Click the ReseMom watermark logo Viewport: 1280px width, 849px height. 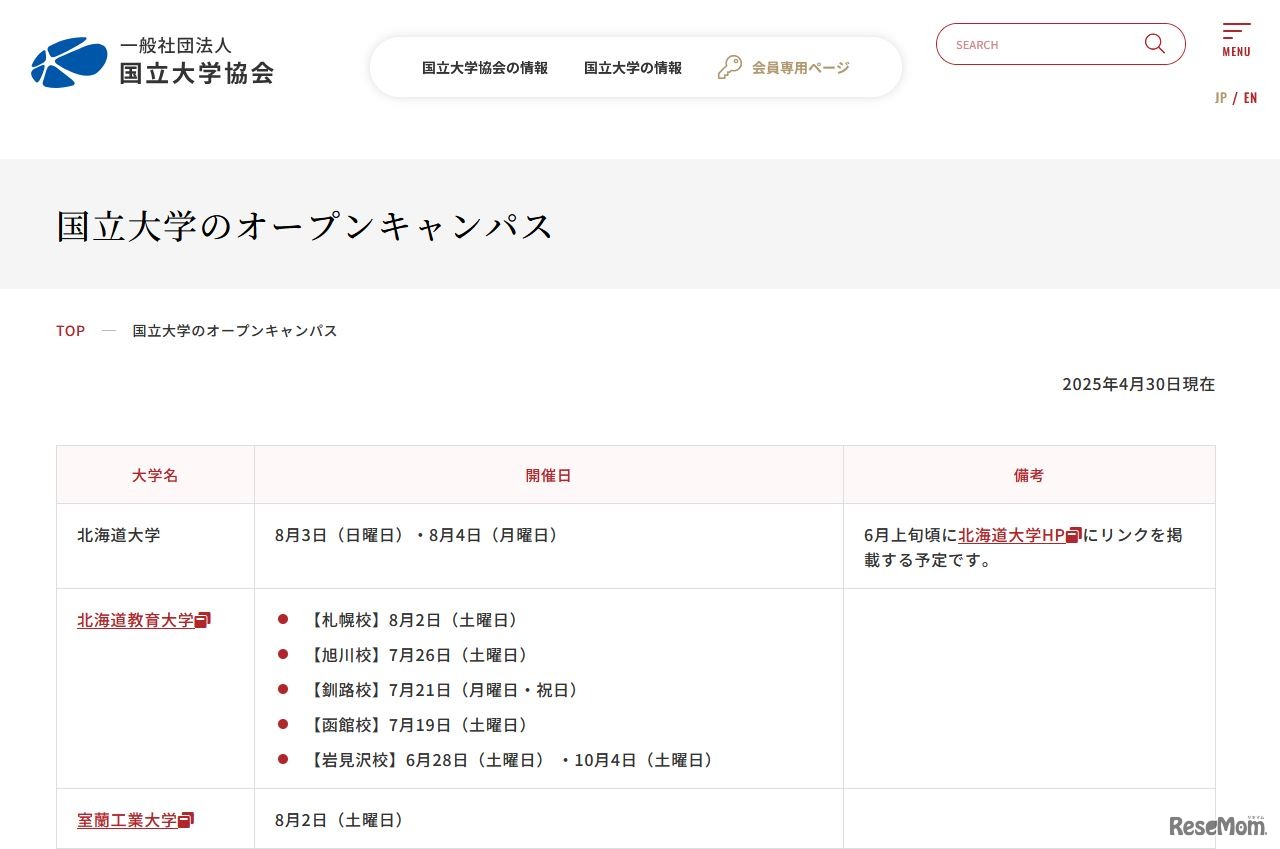tap(1217, 825)
